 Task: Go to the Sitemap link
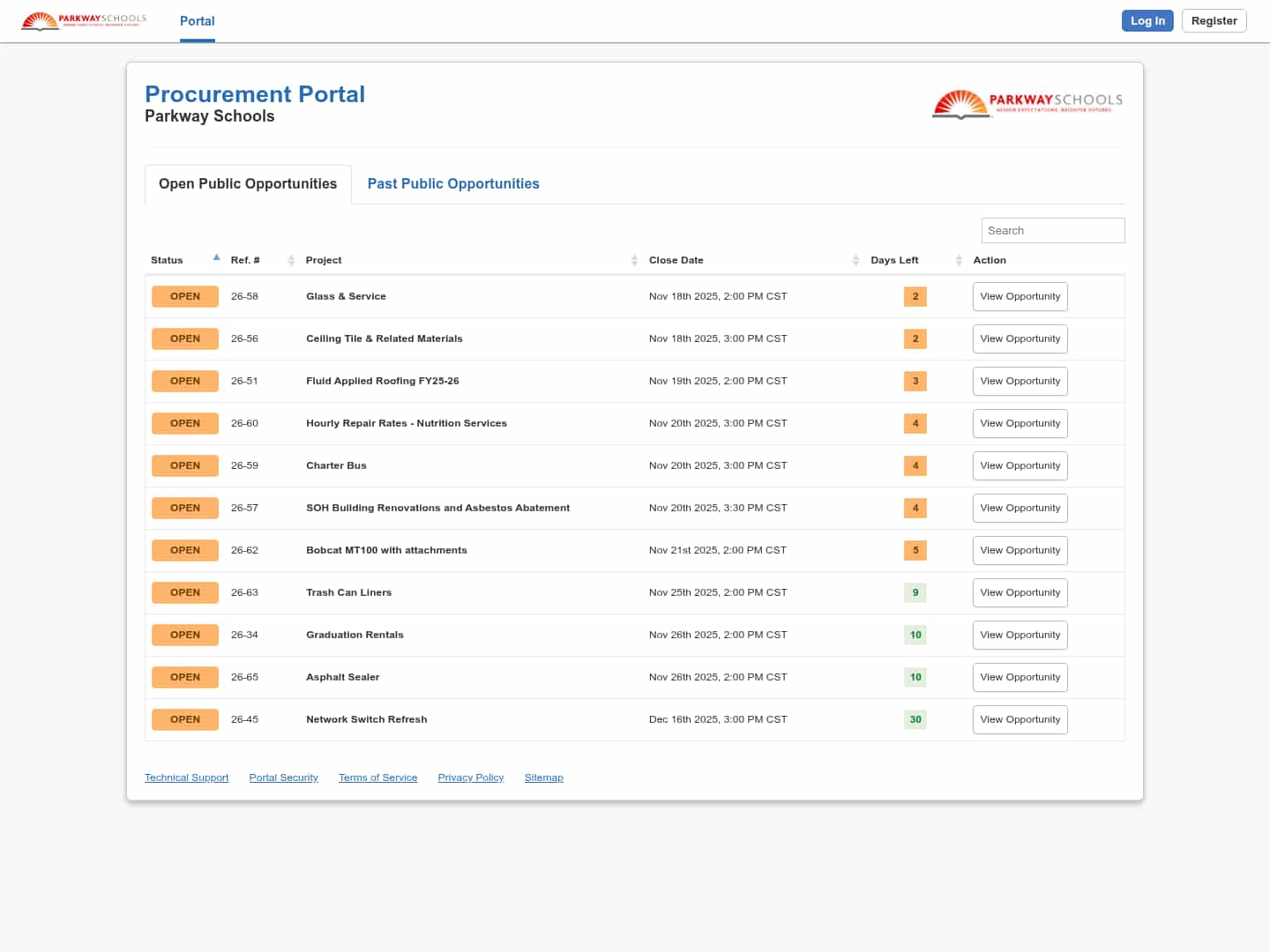(543, 777)
